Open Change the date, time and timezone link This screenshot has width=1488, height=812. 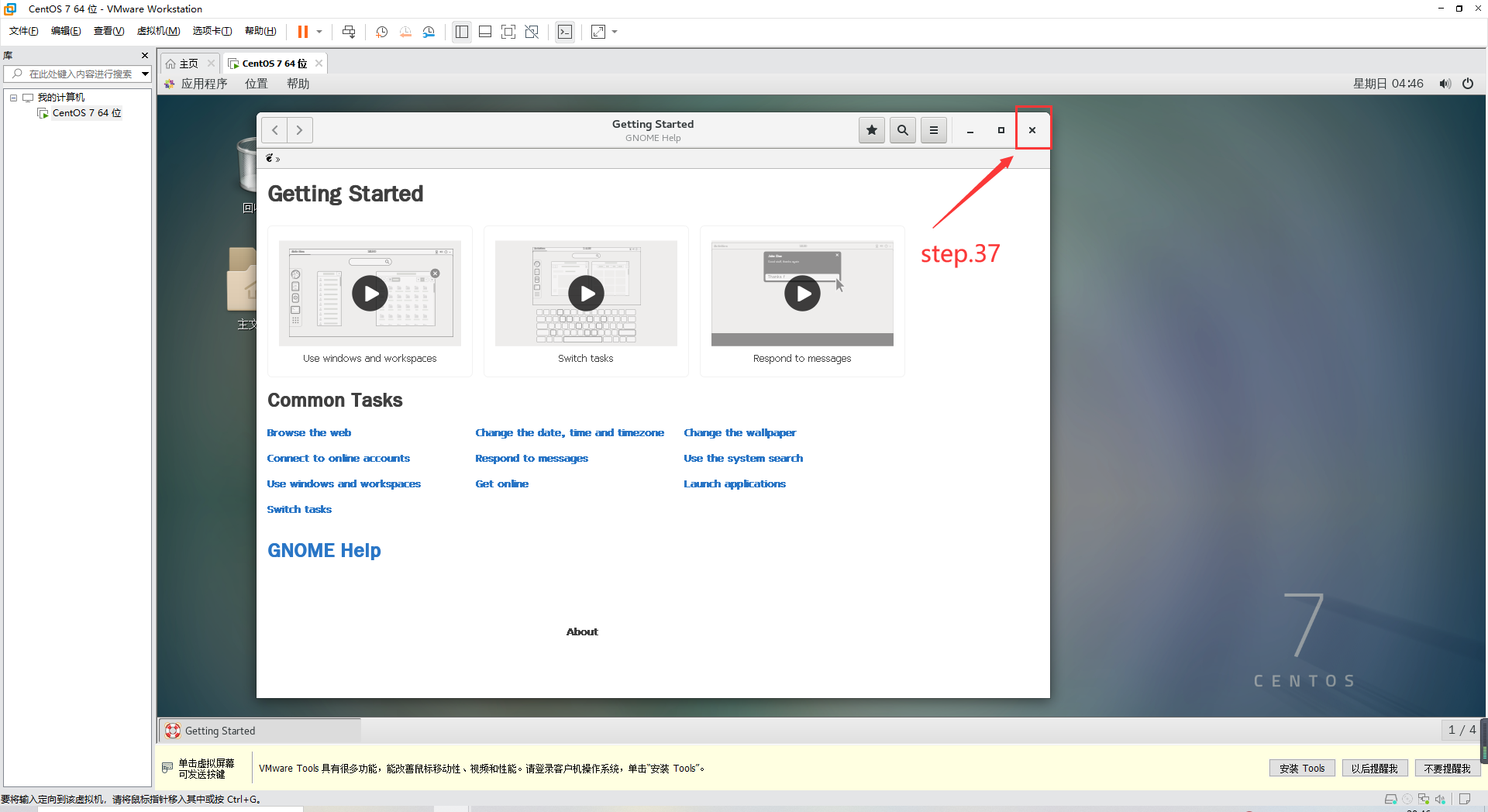pos(570,432)
